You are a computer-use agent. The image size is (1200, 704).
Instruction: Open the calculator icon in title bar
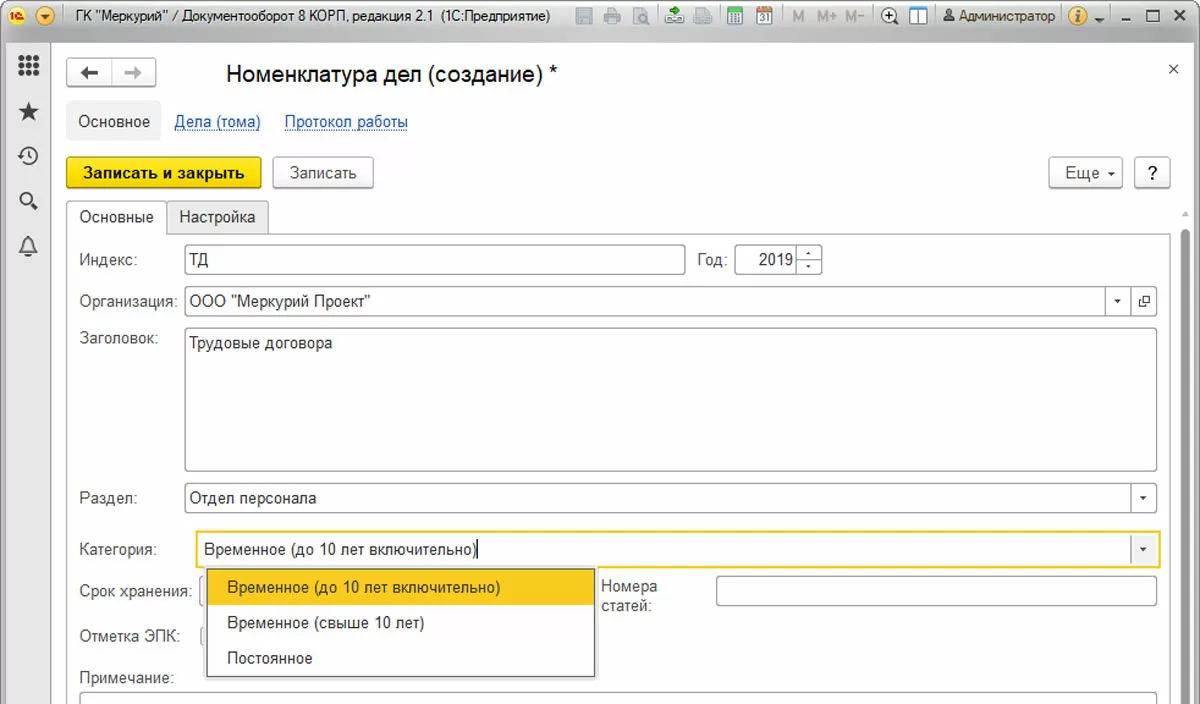coord(735,16)
